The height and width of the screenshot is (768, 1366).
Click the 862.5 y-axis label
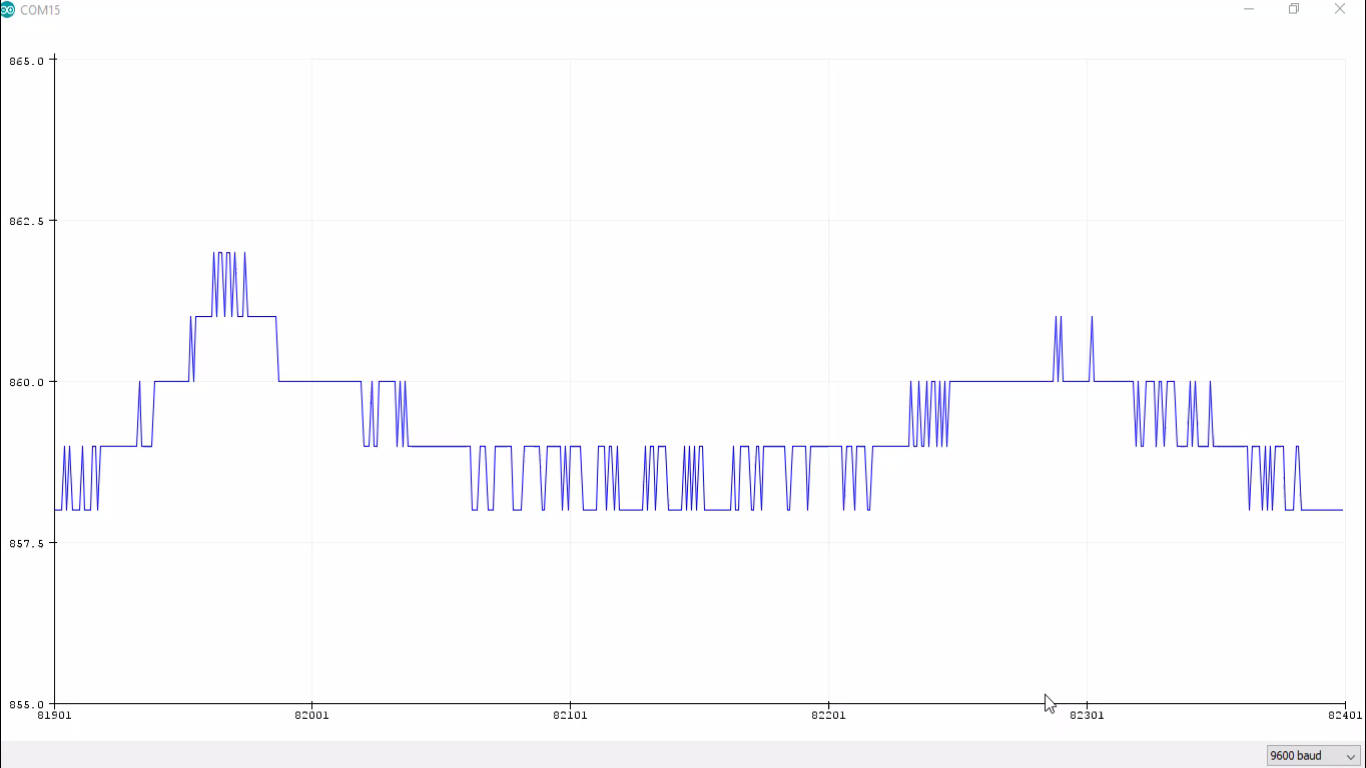[26, 221]
